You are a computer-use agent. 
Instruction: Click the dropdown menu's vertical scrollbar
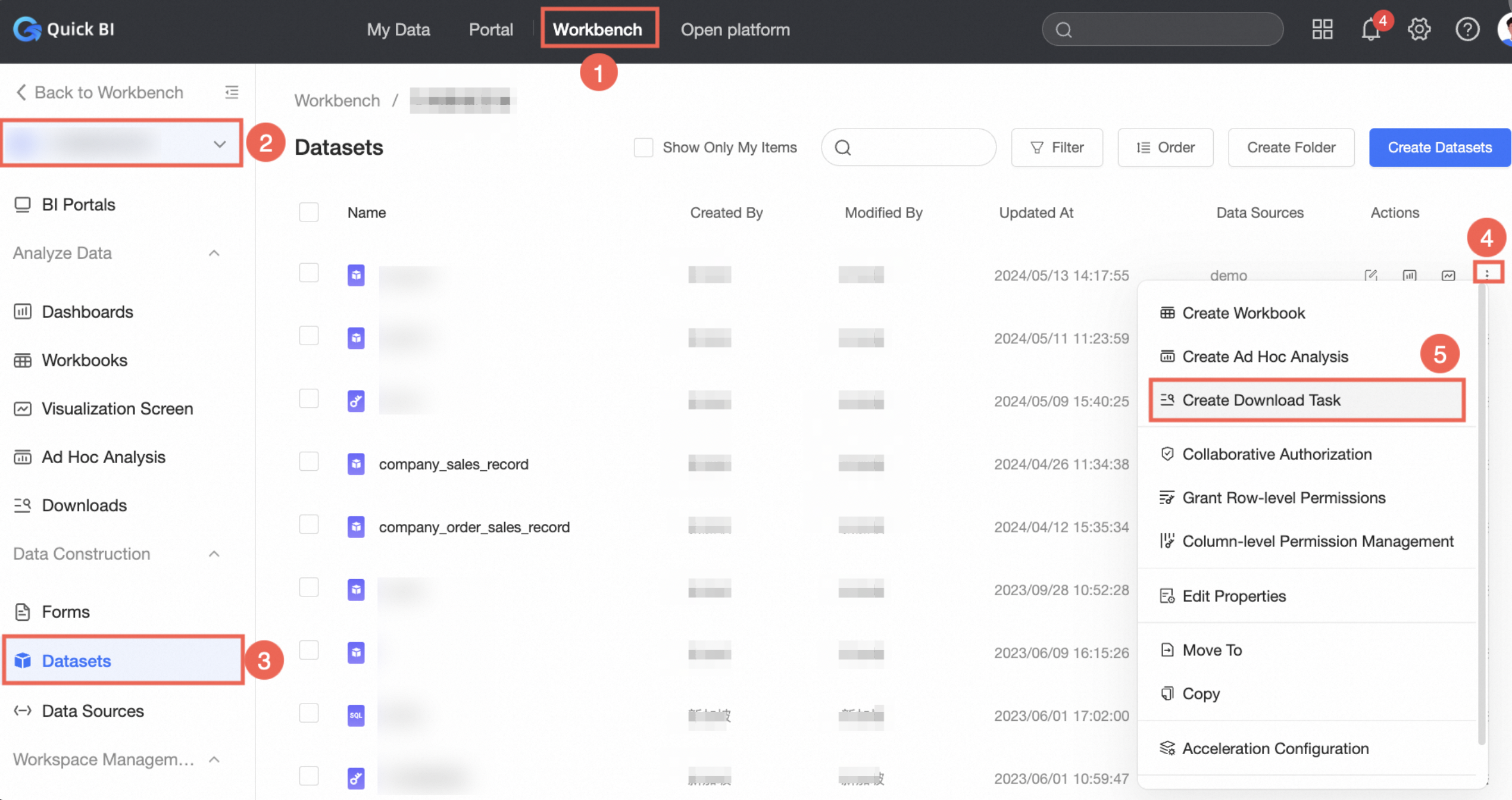point(1482,512)
